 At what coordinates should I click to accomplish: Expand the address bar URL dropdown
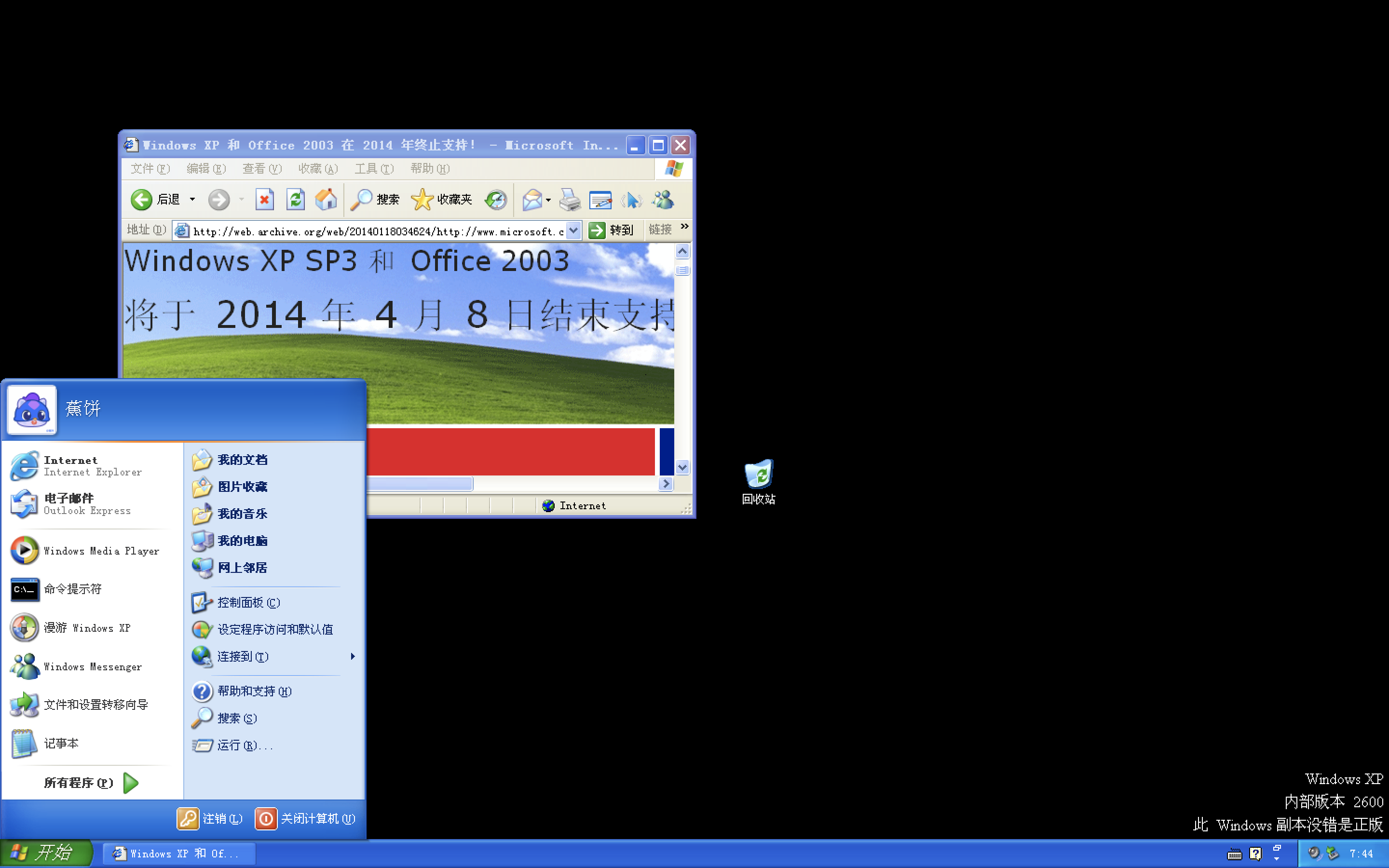coord(573,230)
